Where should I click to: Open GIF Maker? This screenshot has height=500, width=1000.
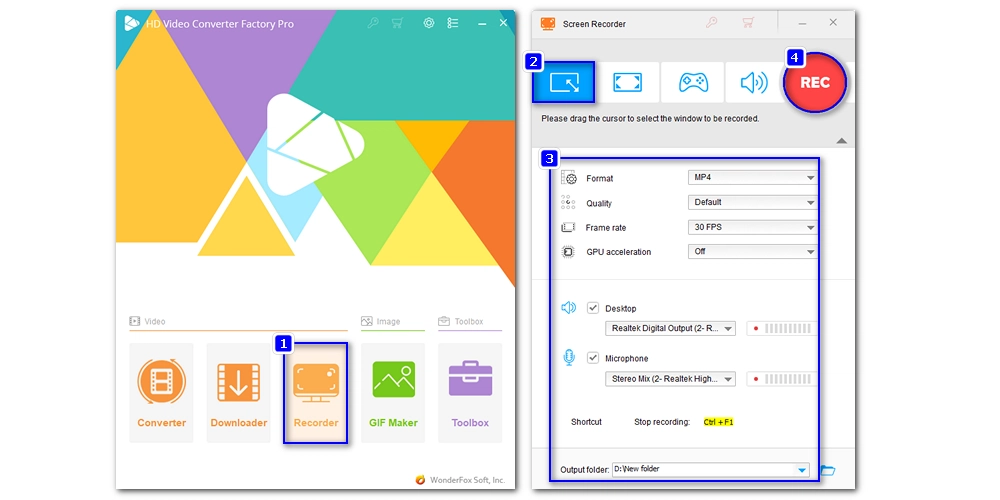pyautogui.click(x=393, y=393)
